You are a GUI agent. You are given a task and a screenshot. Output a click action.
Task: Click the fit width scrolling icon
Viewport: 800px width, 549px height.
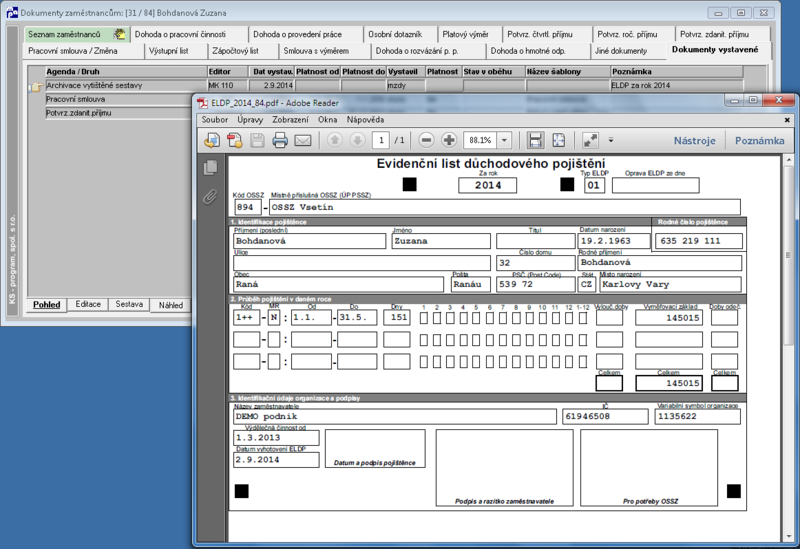535,140
